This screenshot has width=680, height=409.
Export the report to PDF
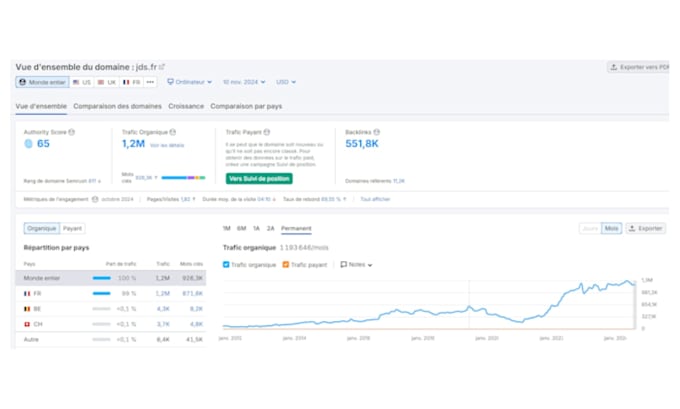coord(638,67)
